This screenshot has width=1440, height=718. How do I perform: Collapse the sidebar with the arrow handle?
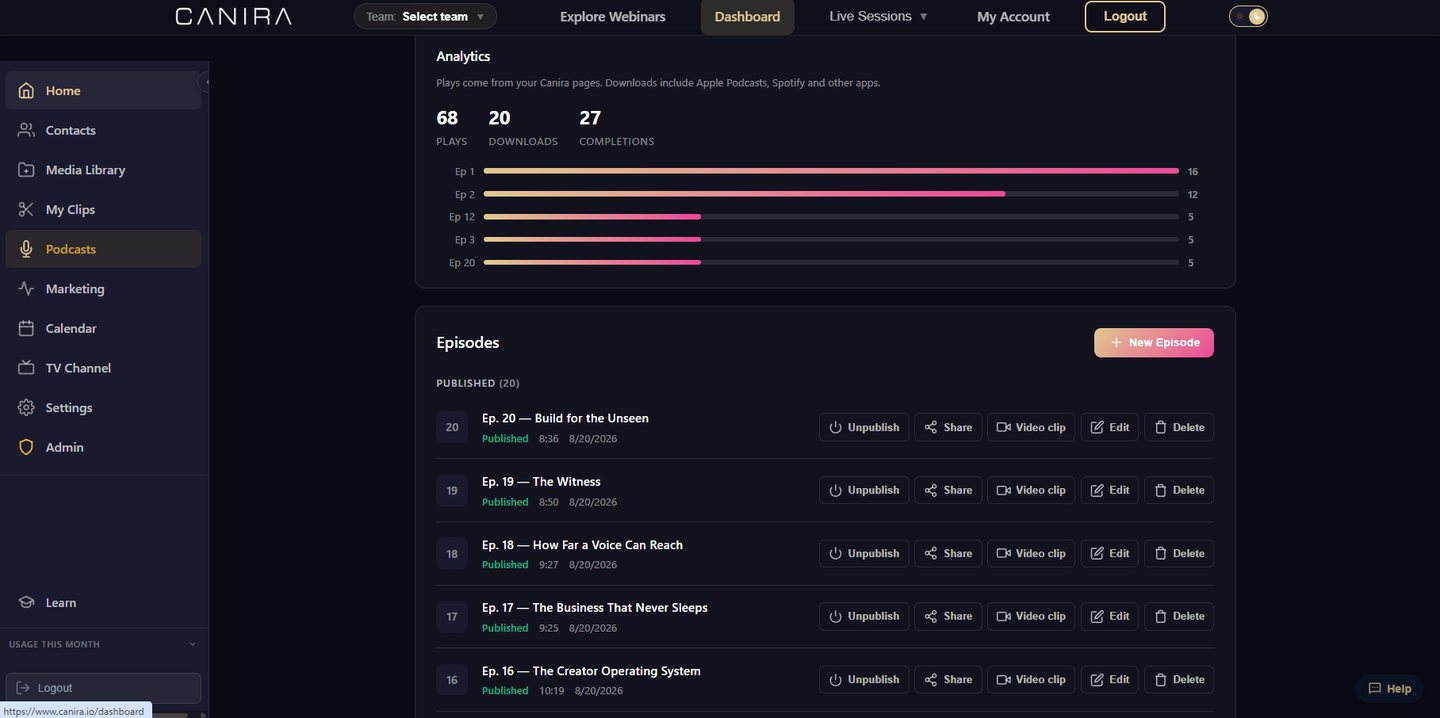click(206, 82)
